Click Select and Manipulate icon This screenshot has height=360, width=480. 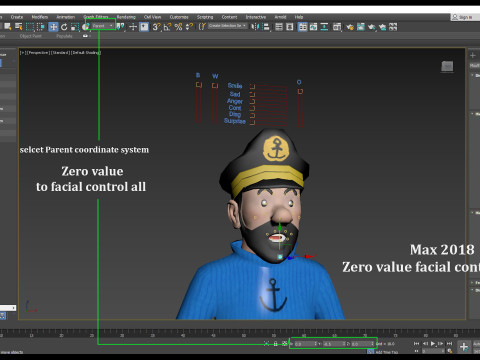pos(133,27)
